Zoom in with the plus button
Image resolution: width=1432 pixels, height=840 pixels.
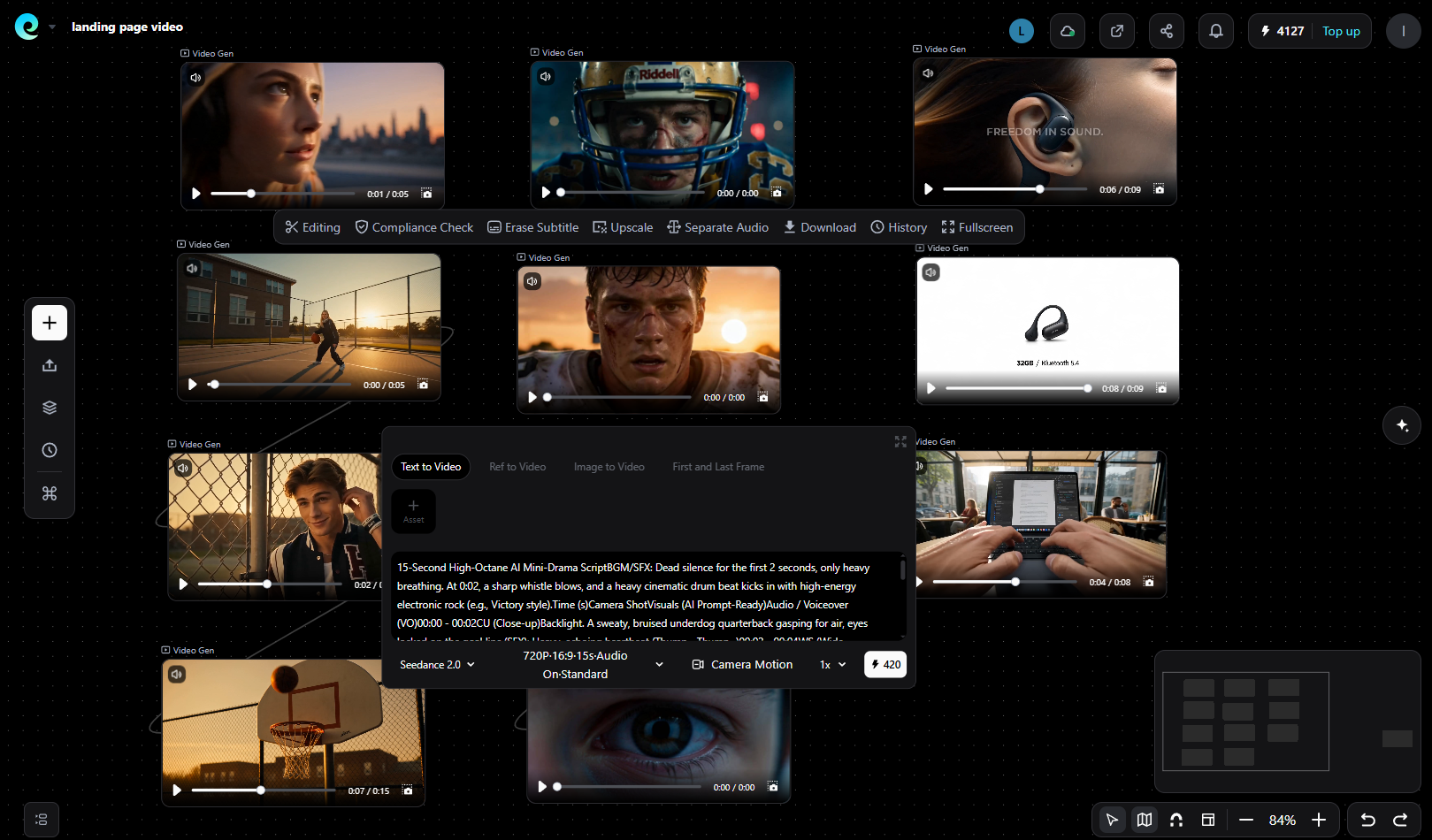(1319, 820)
